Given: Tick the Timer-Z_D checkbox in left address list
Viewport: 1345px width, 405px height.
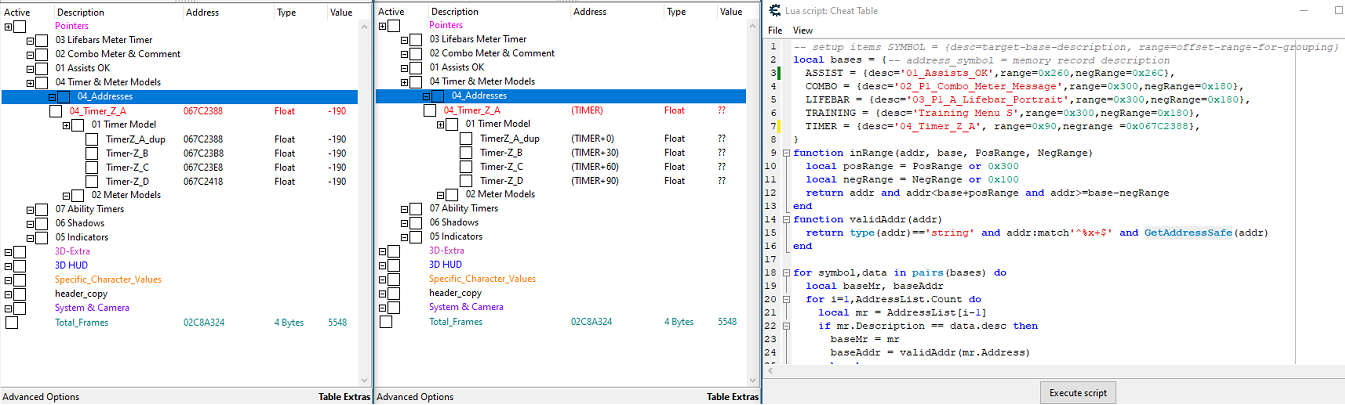Looking at the screenshot, I should (x=92, y=181).
